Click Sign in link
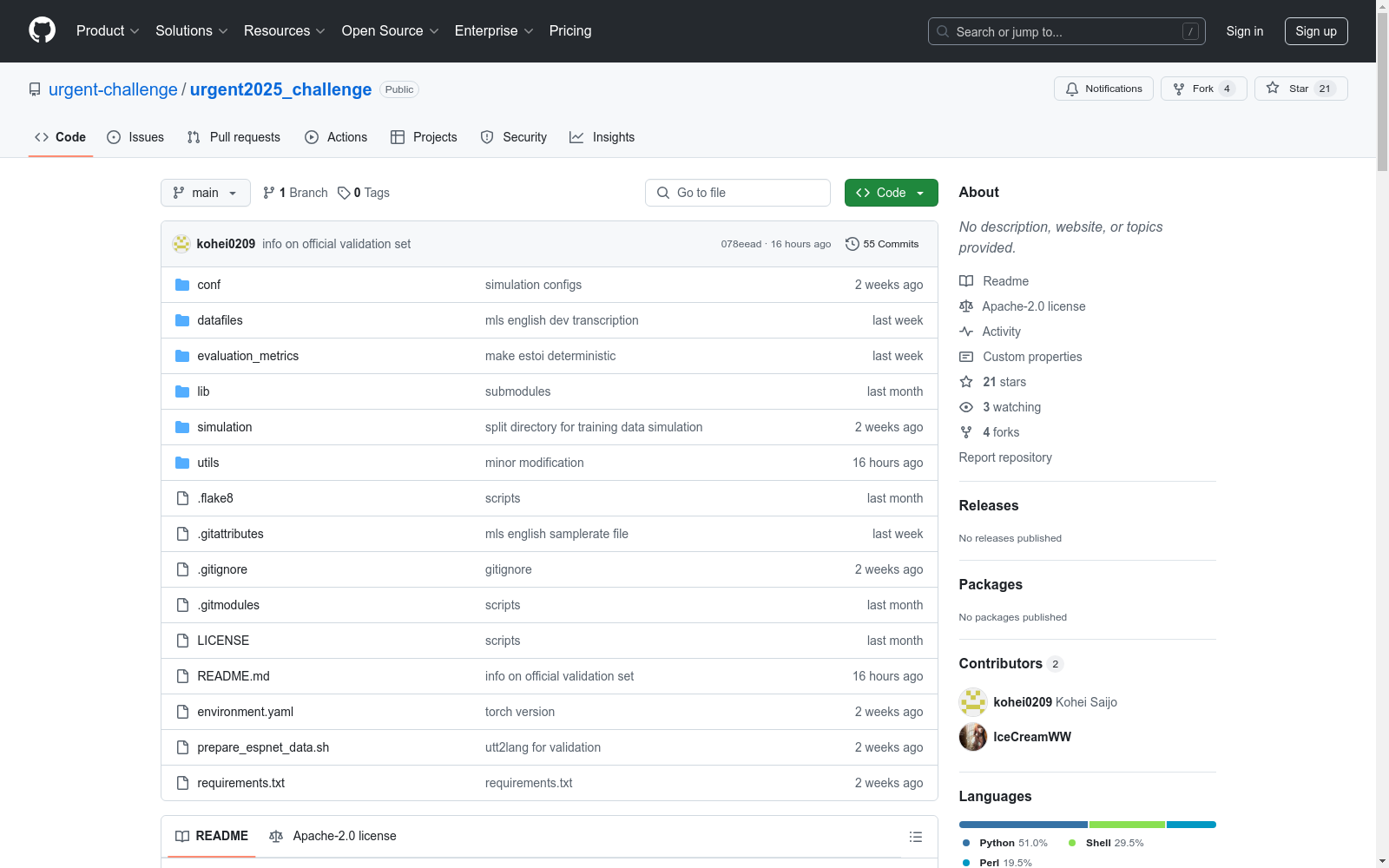This screenshot has height=868, width=1389. (x=1245, y=31)
